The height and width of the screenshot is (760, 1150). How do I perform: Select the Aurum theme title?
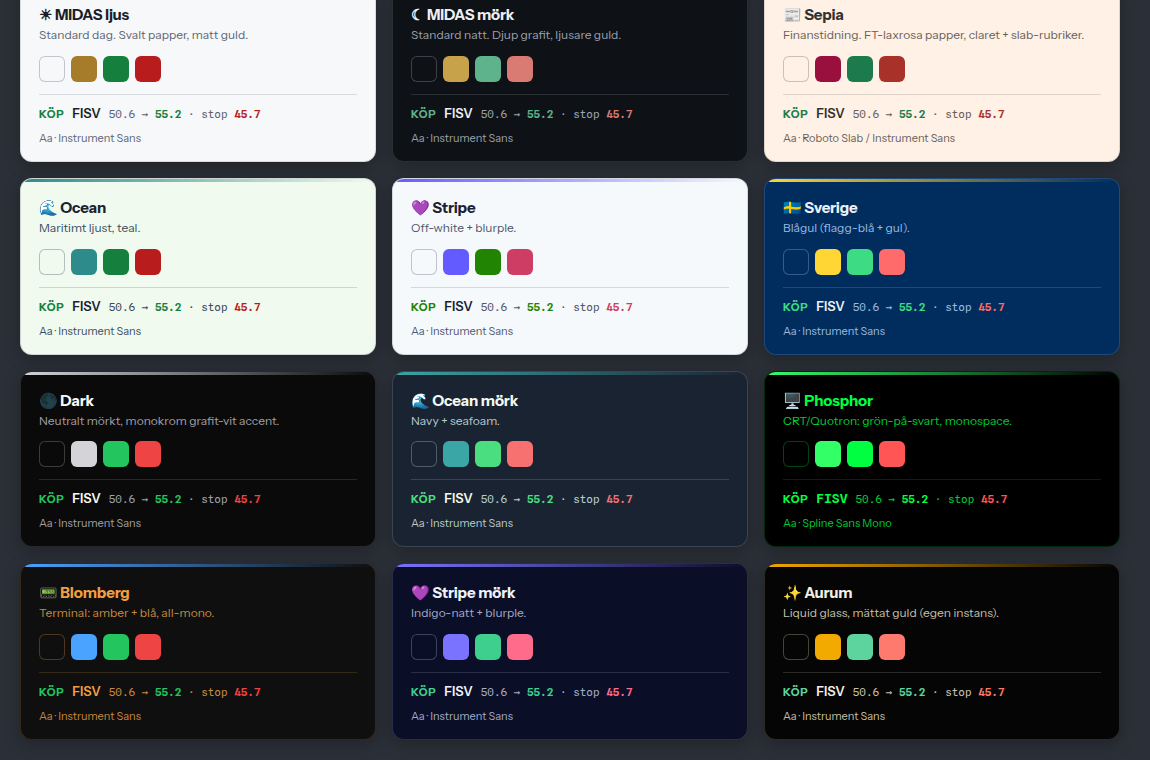click(x=828, y=593)
